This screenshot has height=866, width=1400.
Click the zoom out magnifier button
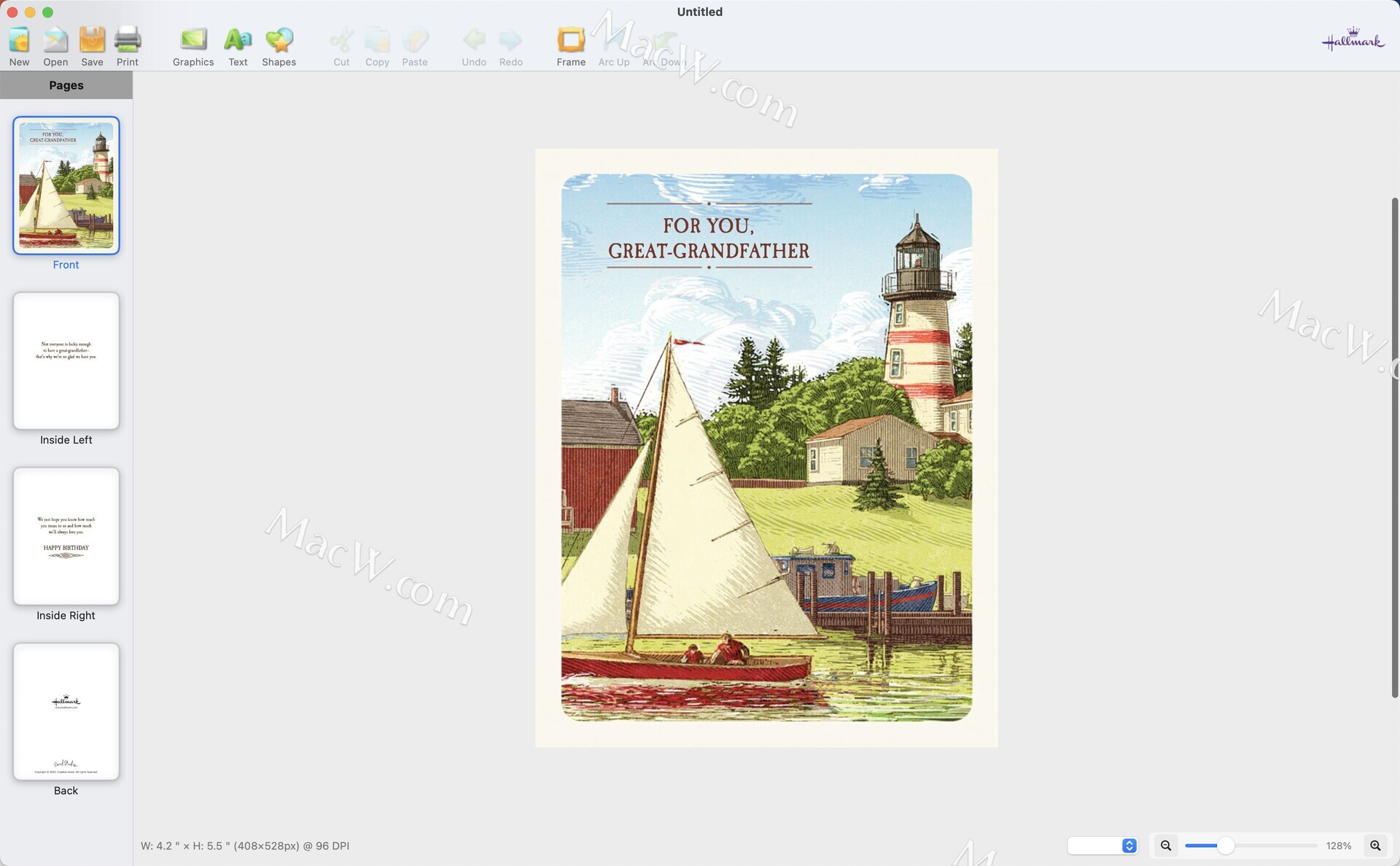1165,846
